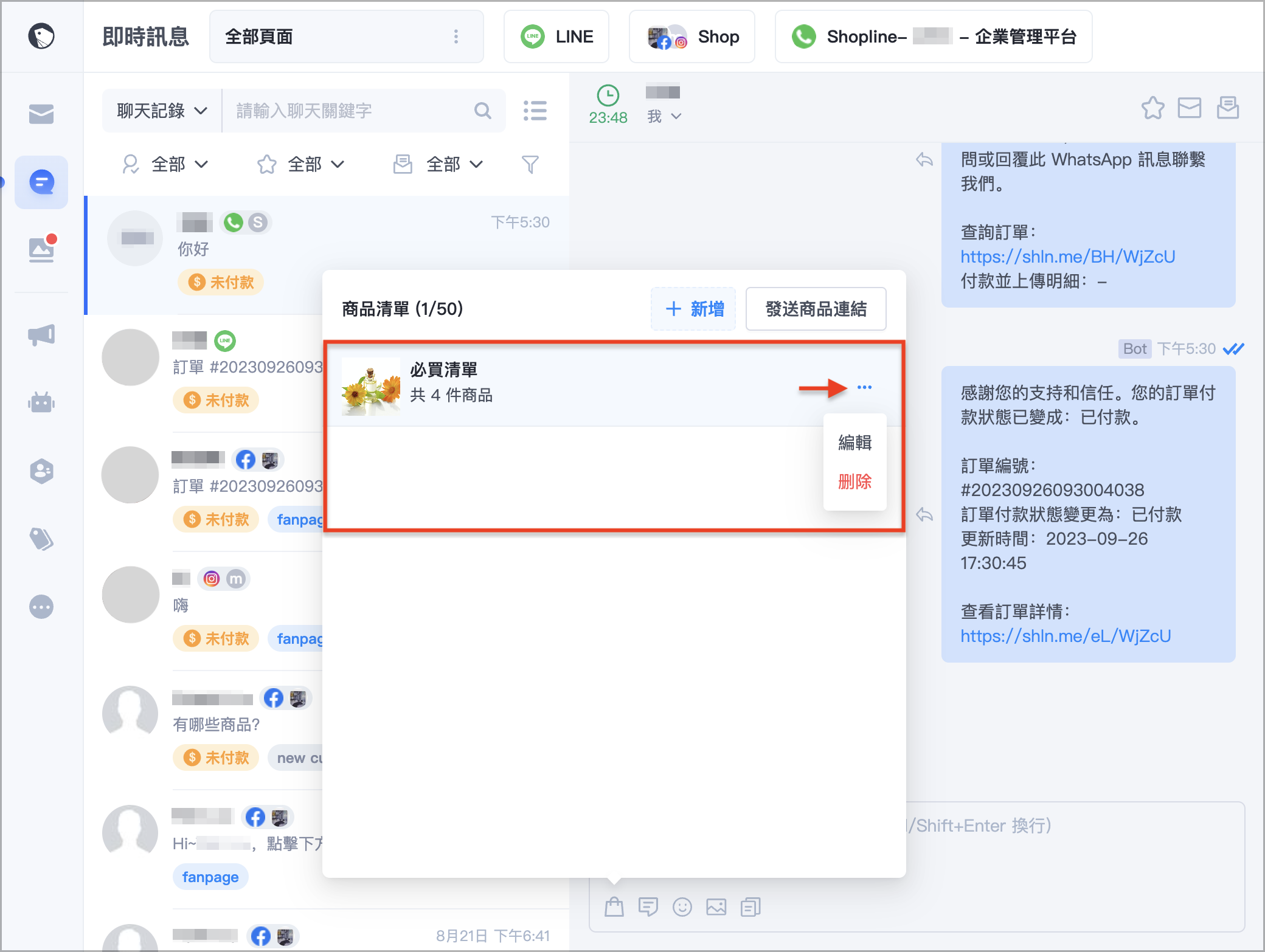Open the tags icon in sidebar
The width and height of the screenshot is (1265, 952).
[41, 539]
